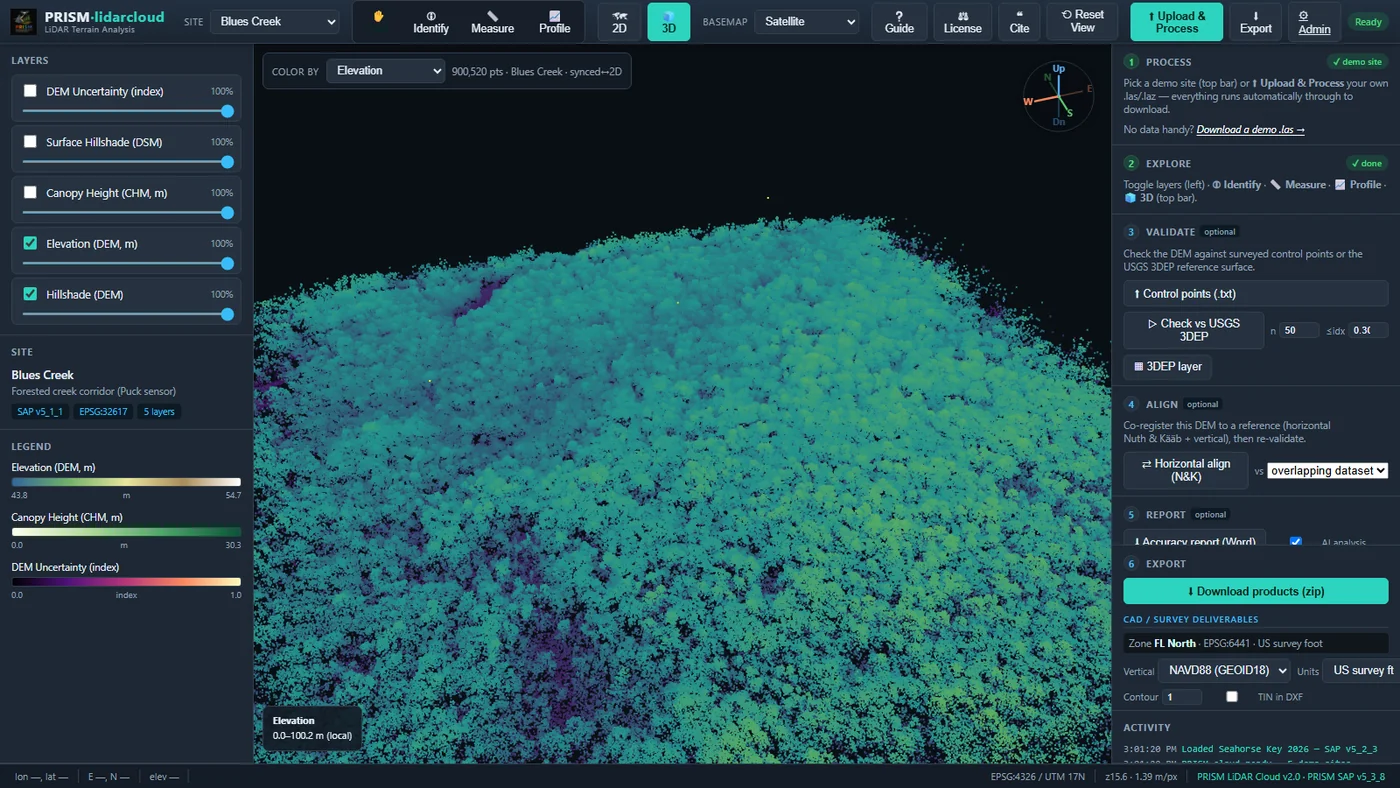The width and height of the screenshot is (1400, 788).
Task: Click the 3DEP layer button
Action: point(1167,367)
